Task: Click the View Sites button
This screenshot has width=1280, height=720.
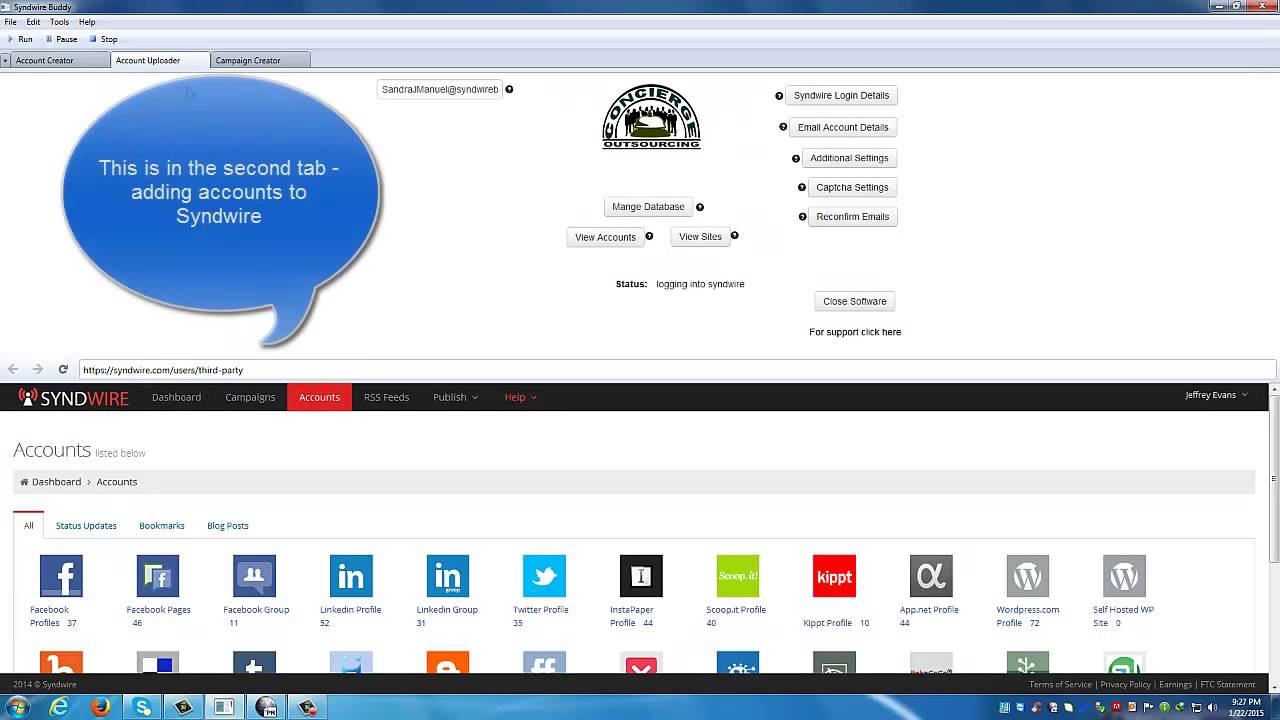Action: [x=700, y=237]
